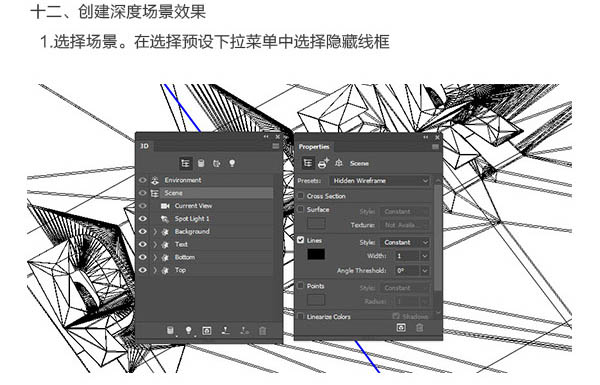Open the 3D panel flyout menu
Screen dimensions: 600x385
point(276,146)
